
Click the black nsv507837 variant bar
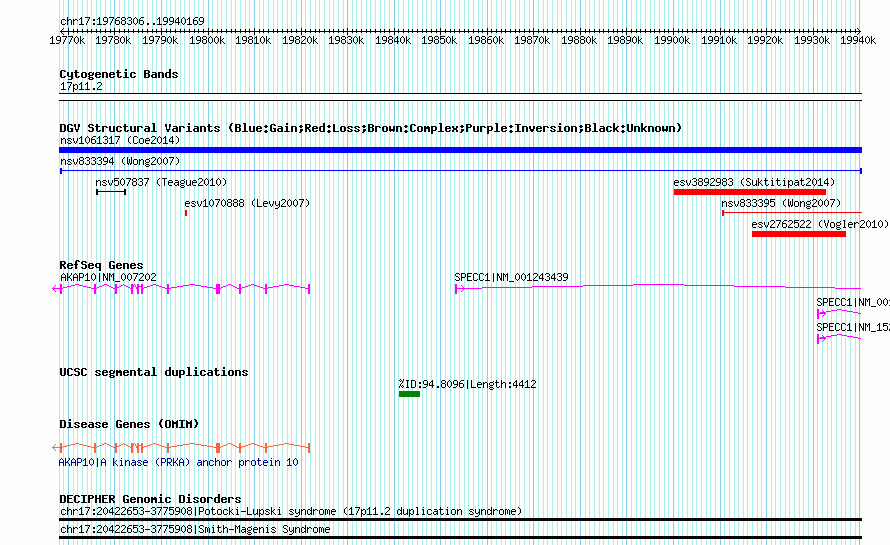coord(111,192)
